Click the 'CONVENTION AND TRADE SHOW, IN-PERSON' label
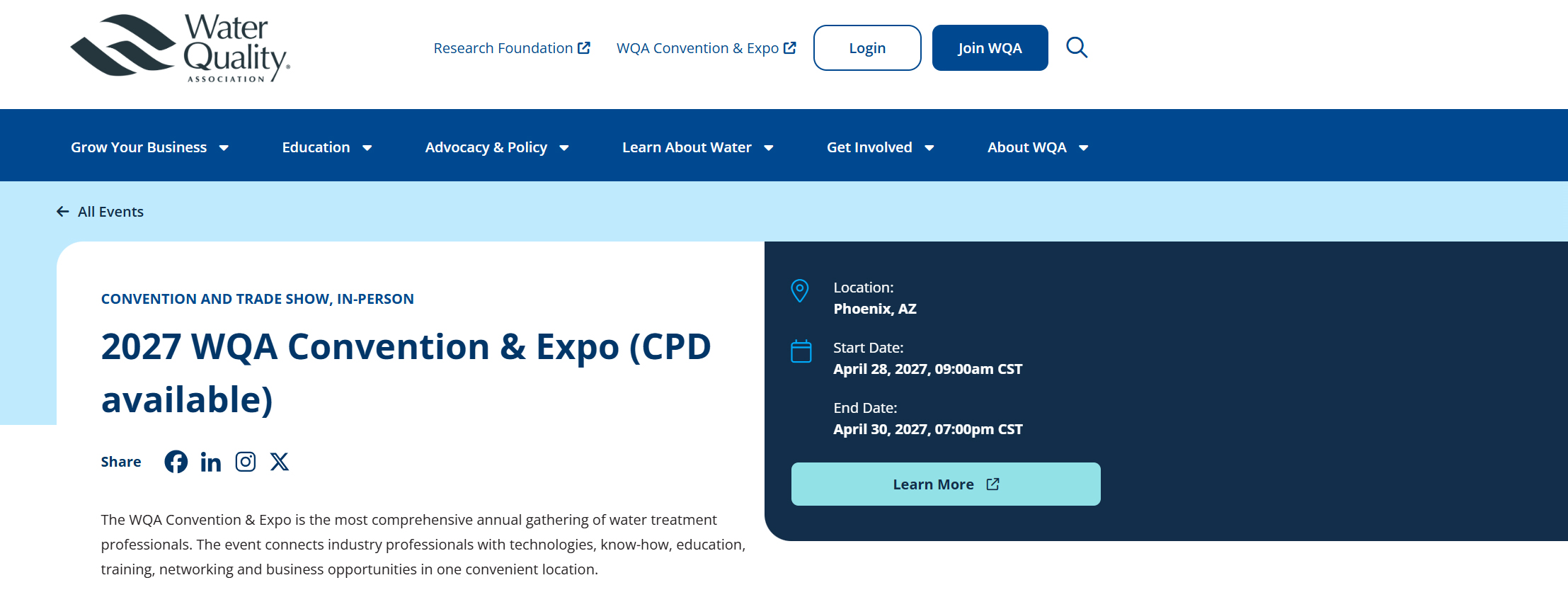Image resolution: width=1568 pixels, height=602 pixels. (258, 299)
